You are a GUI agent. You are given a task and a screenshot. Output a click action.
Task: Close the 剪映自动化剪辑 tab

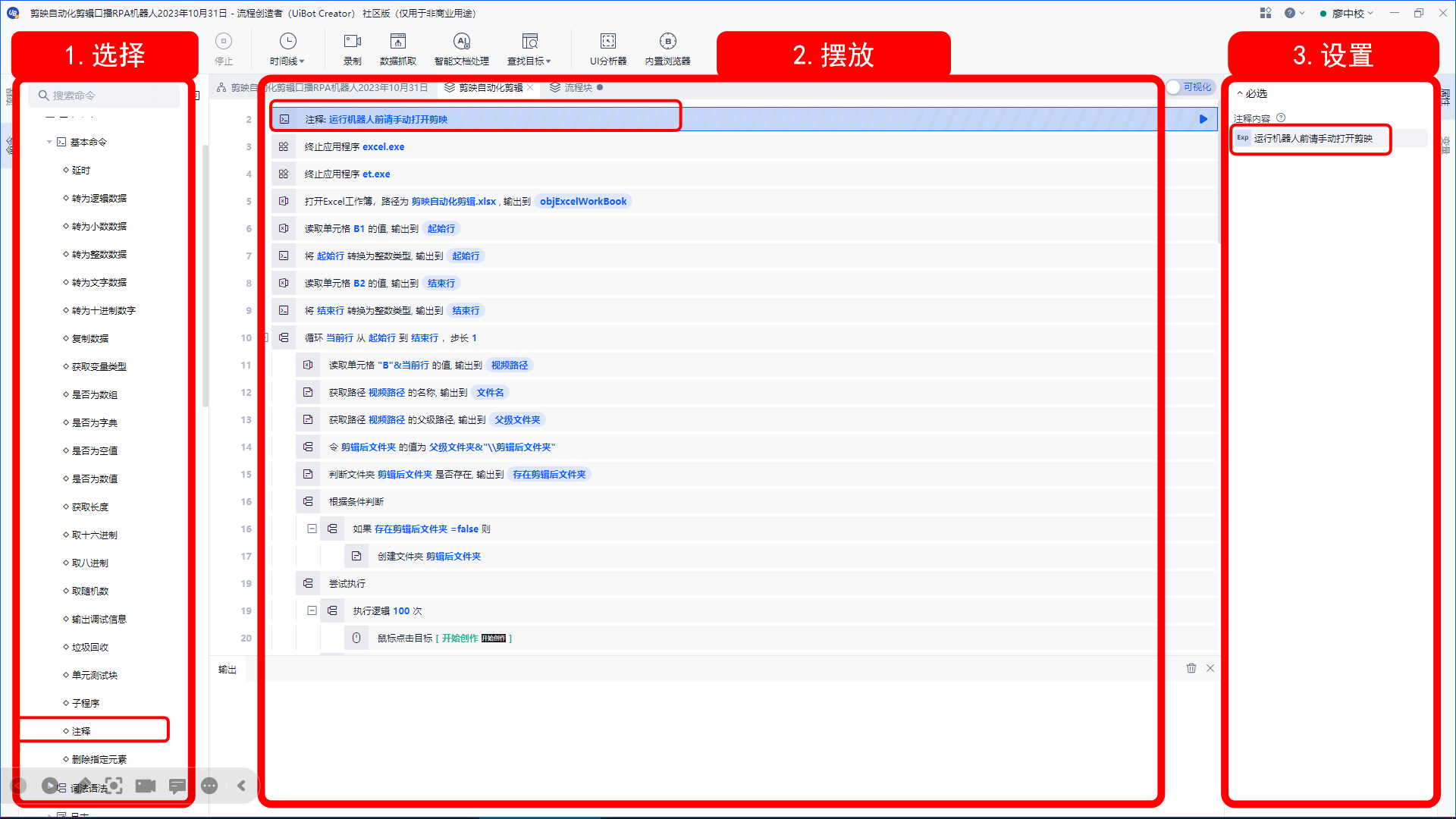[531, 87]
